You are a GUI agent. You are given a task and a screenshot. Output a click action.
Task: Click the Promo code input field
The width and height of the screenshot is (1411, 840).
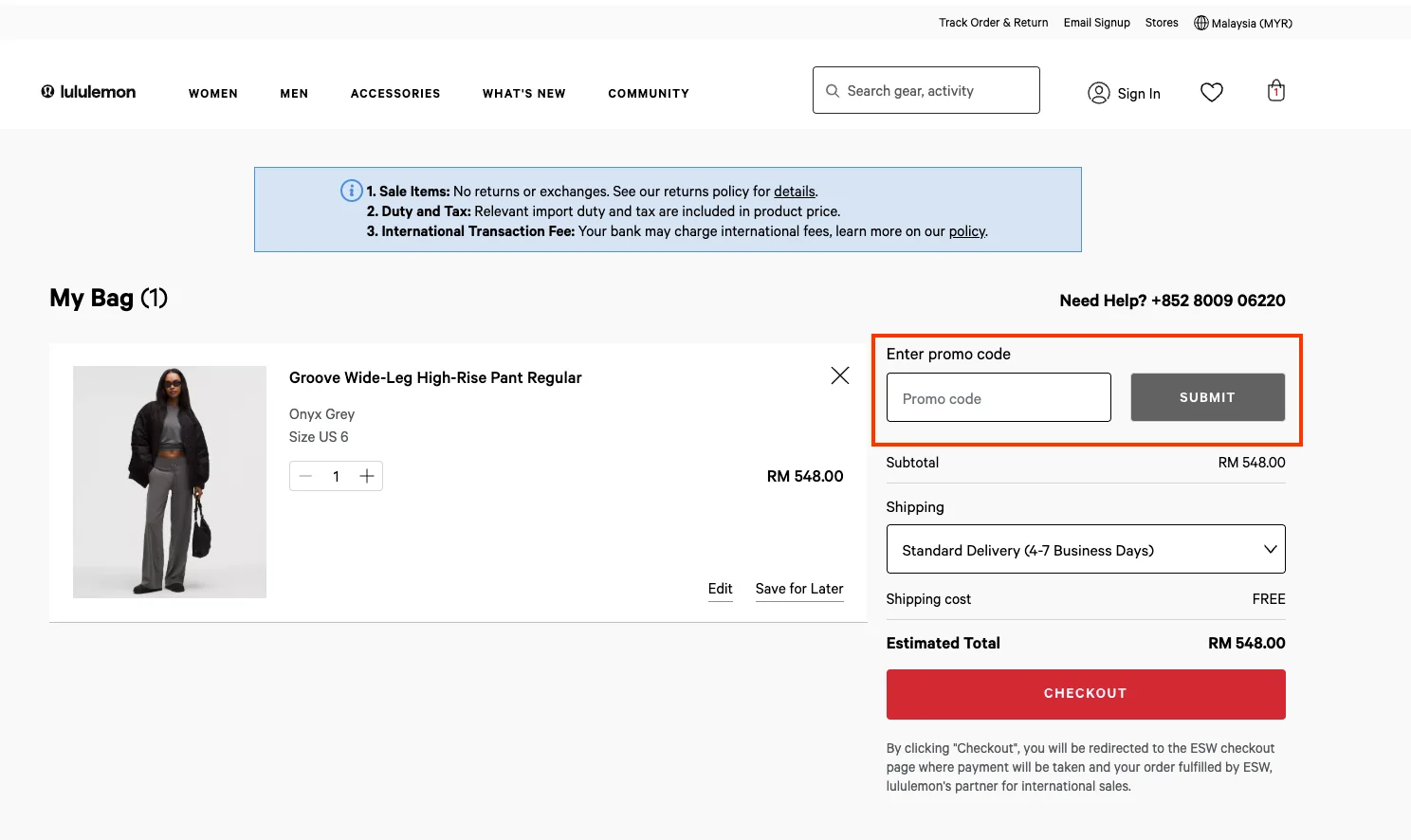[x=999, y=397]
